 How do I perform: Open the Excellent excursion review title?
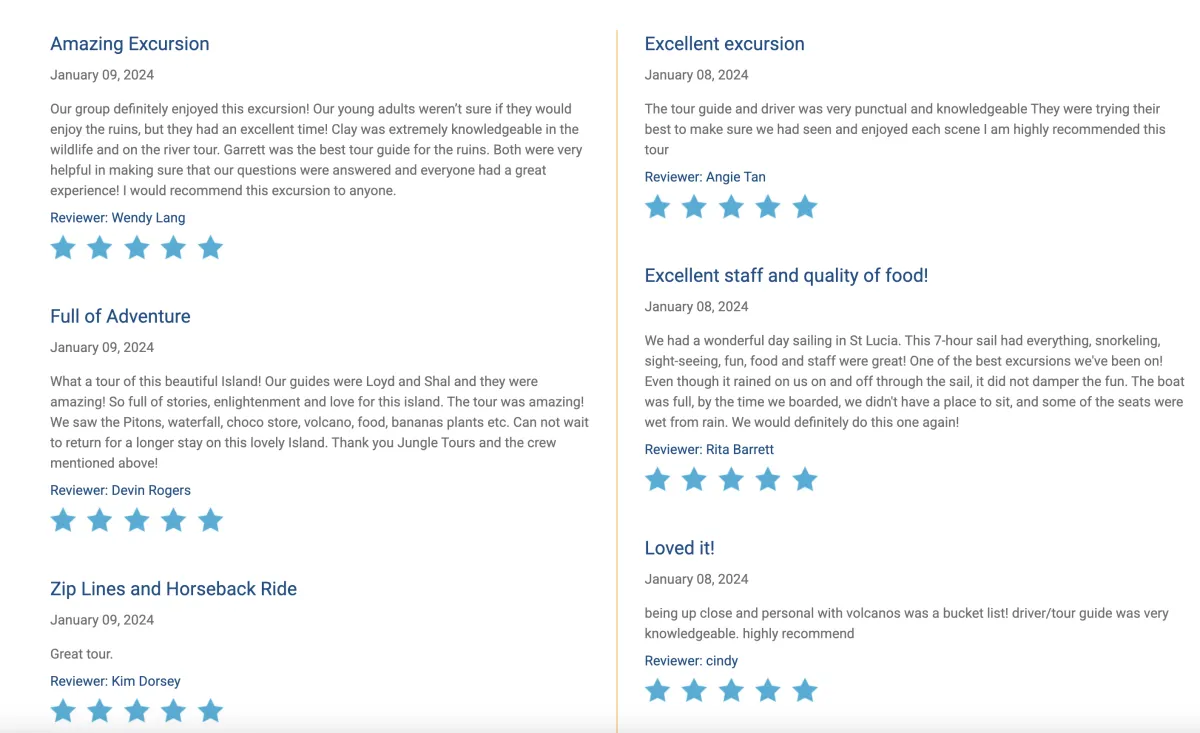[x=724, y=44]
